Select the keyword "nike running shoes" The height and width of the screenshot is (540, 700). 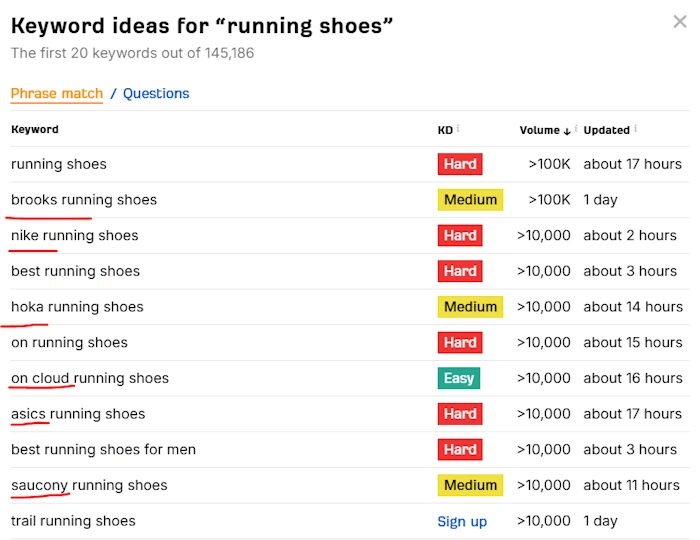[75, 235]
